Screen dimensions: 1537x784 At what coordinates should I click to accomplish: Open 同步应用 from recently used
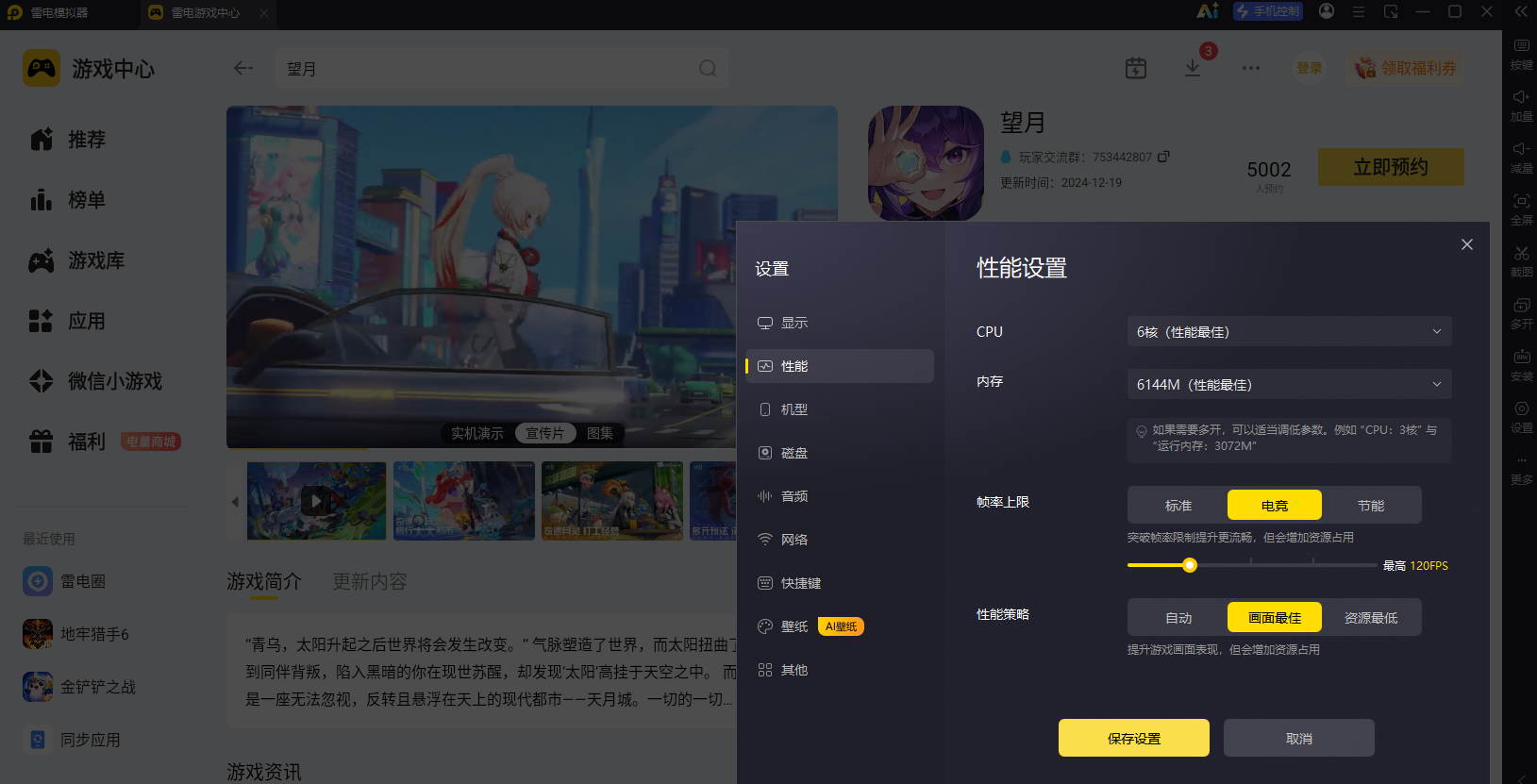[72, 740]
